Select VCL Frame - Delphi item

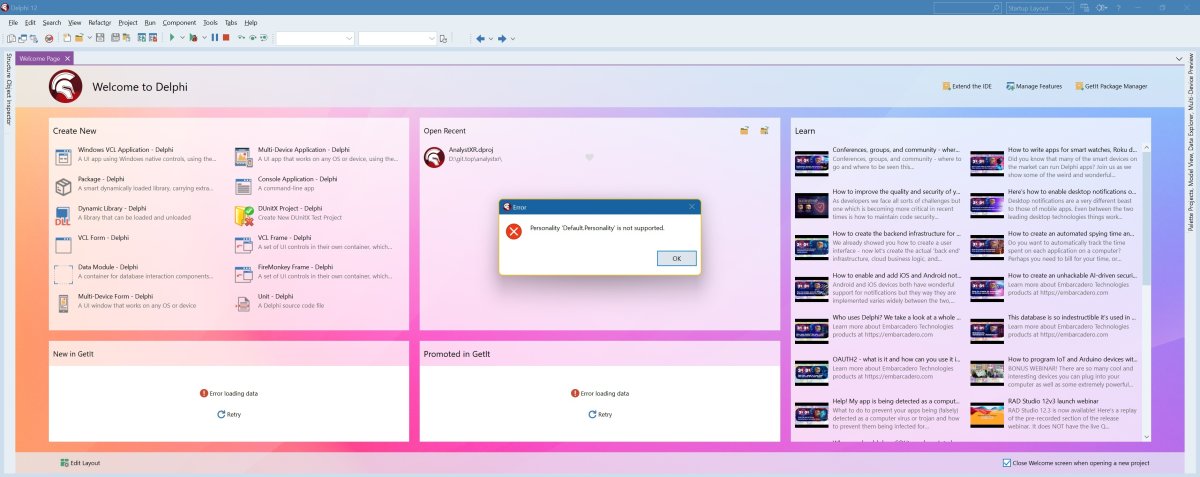pos(318,242)
